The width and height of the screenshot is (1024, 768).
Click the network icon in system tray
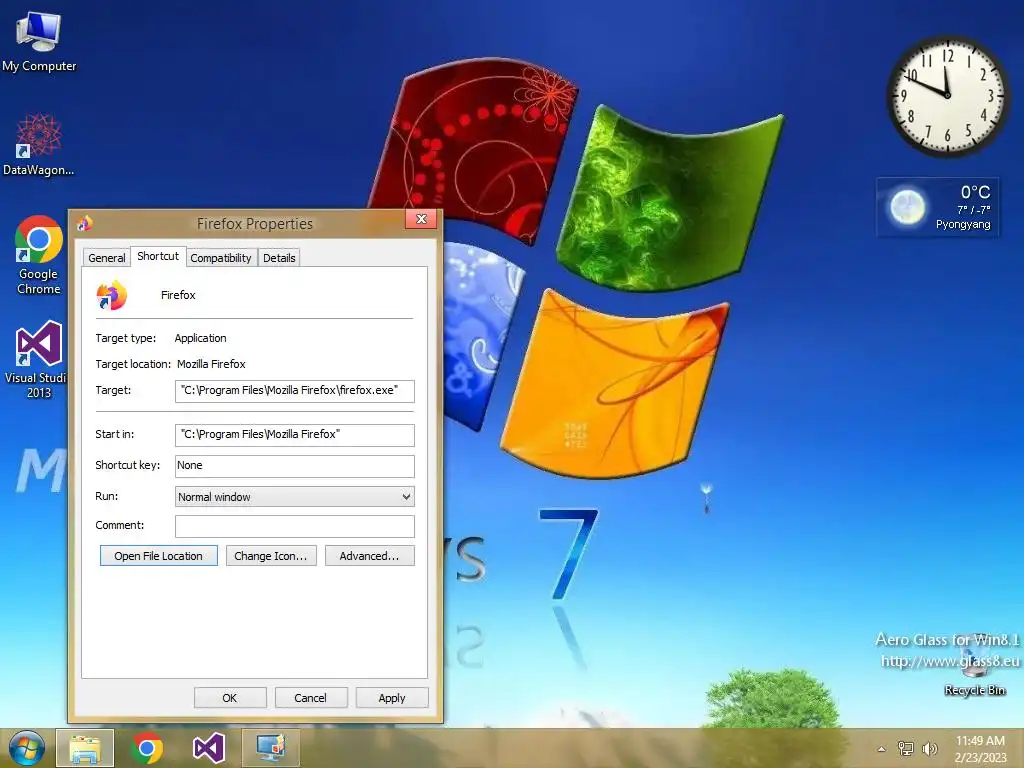(x=906, y=748)
